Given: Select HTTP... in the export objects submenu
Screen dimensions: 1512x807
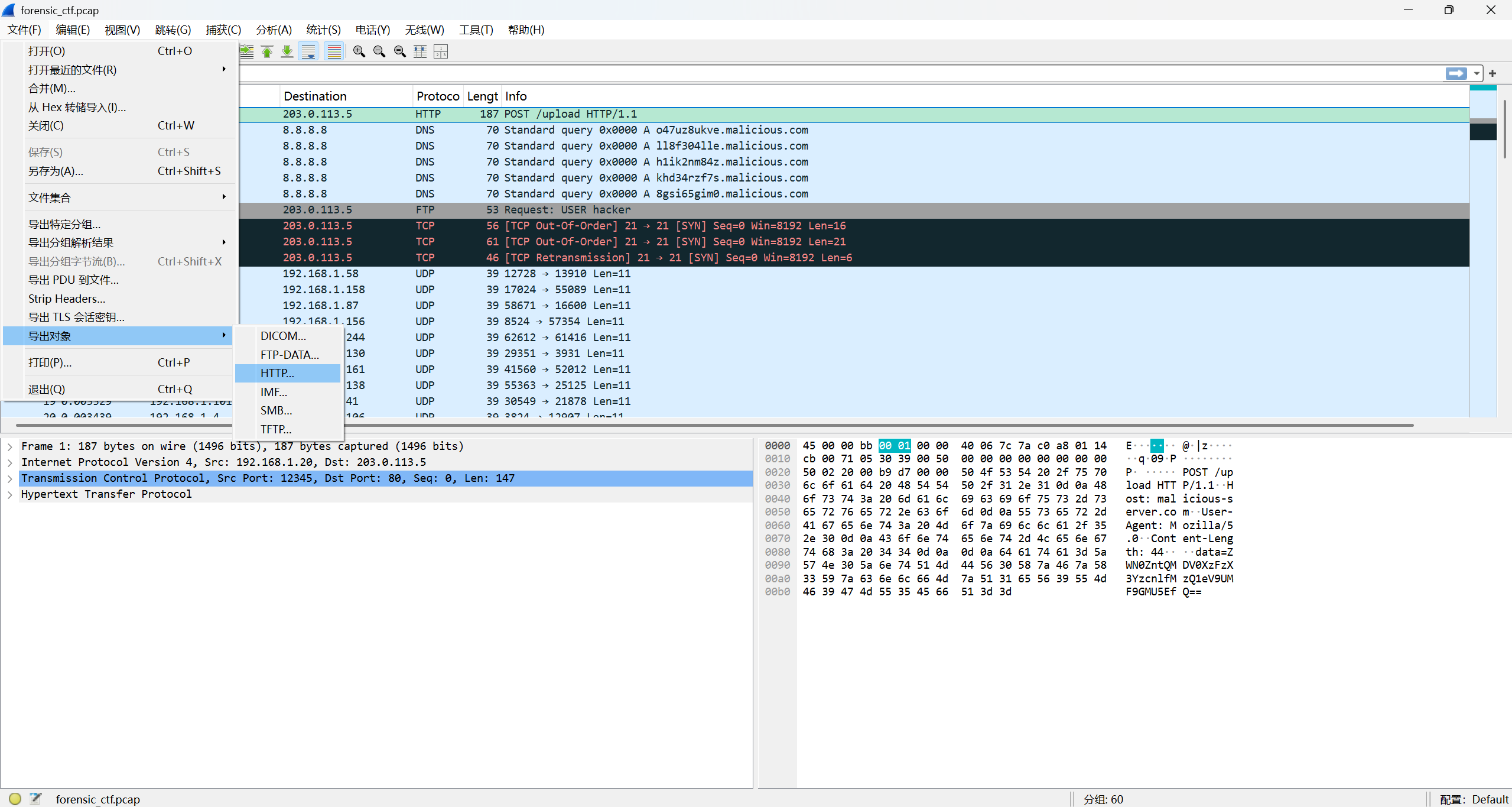Looking at the screenshot, I should 277,373.
